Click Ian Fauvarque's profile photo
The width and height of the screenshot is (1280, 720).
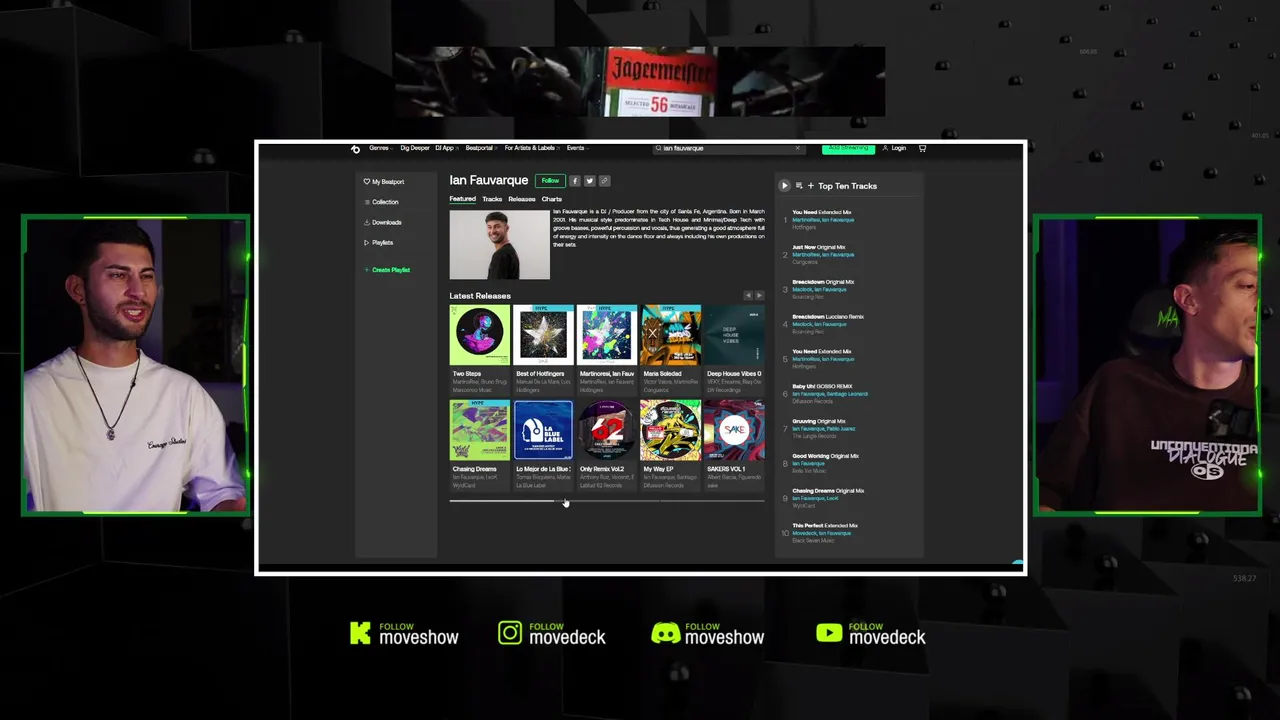499,244
